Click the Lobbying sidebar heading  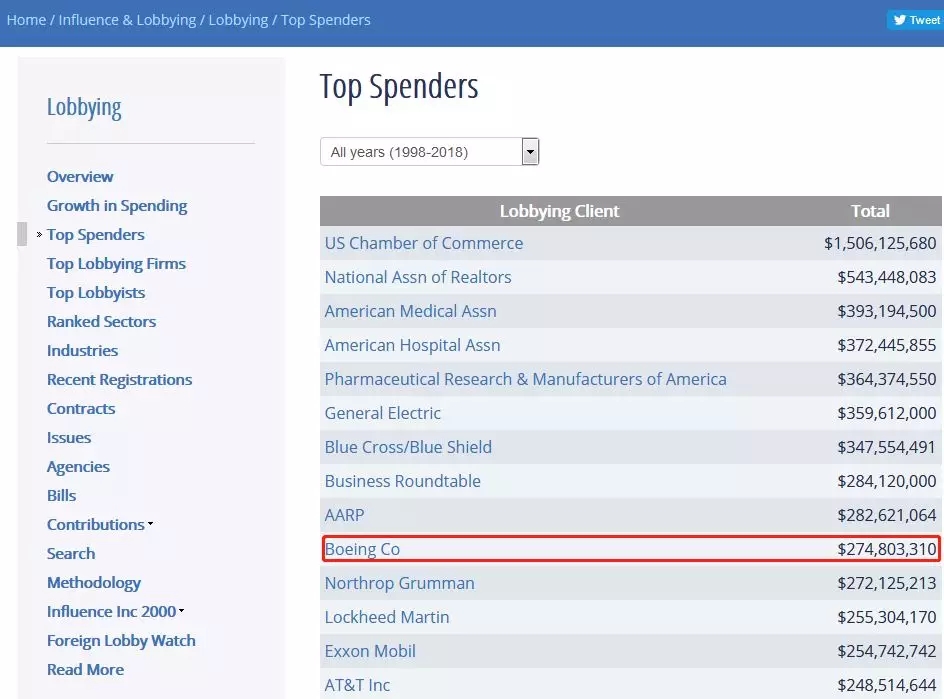(x=84, y=108)
